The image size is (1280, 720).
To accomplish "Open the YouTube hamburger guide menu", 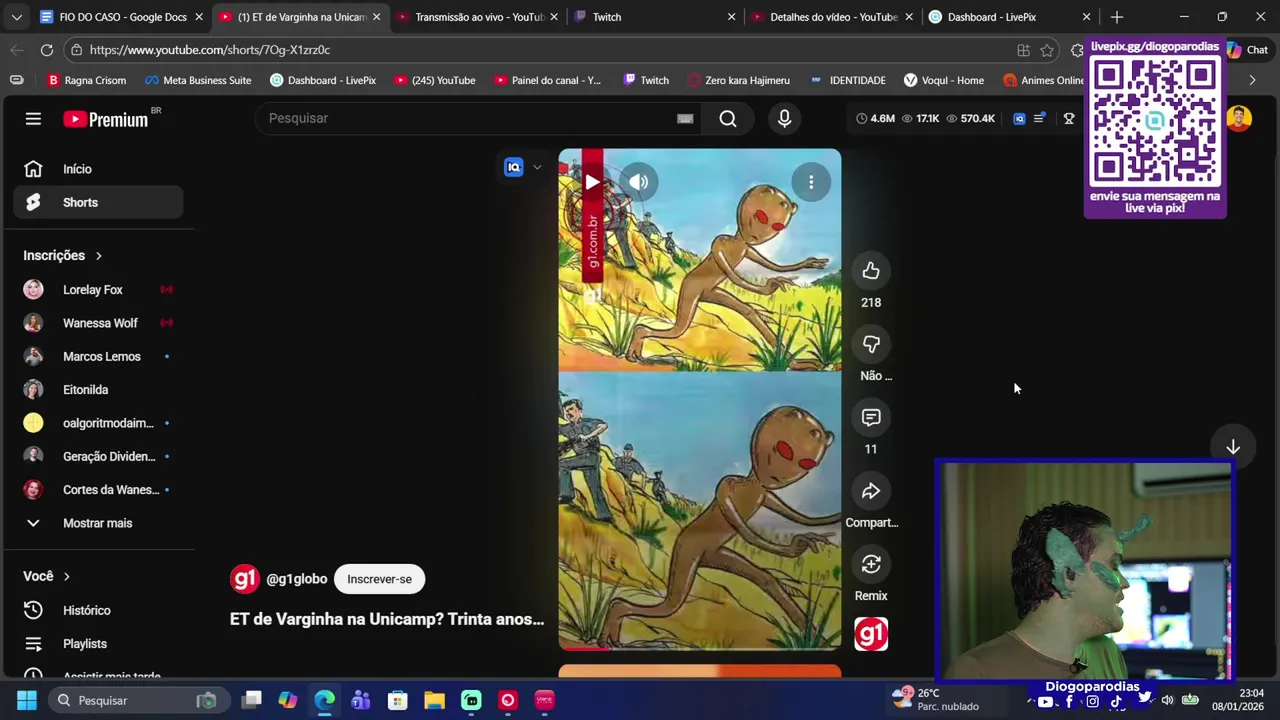I will (33, 119).
